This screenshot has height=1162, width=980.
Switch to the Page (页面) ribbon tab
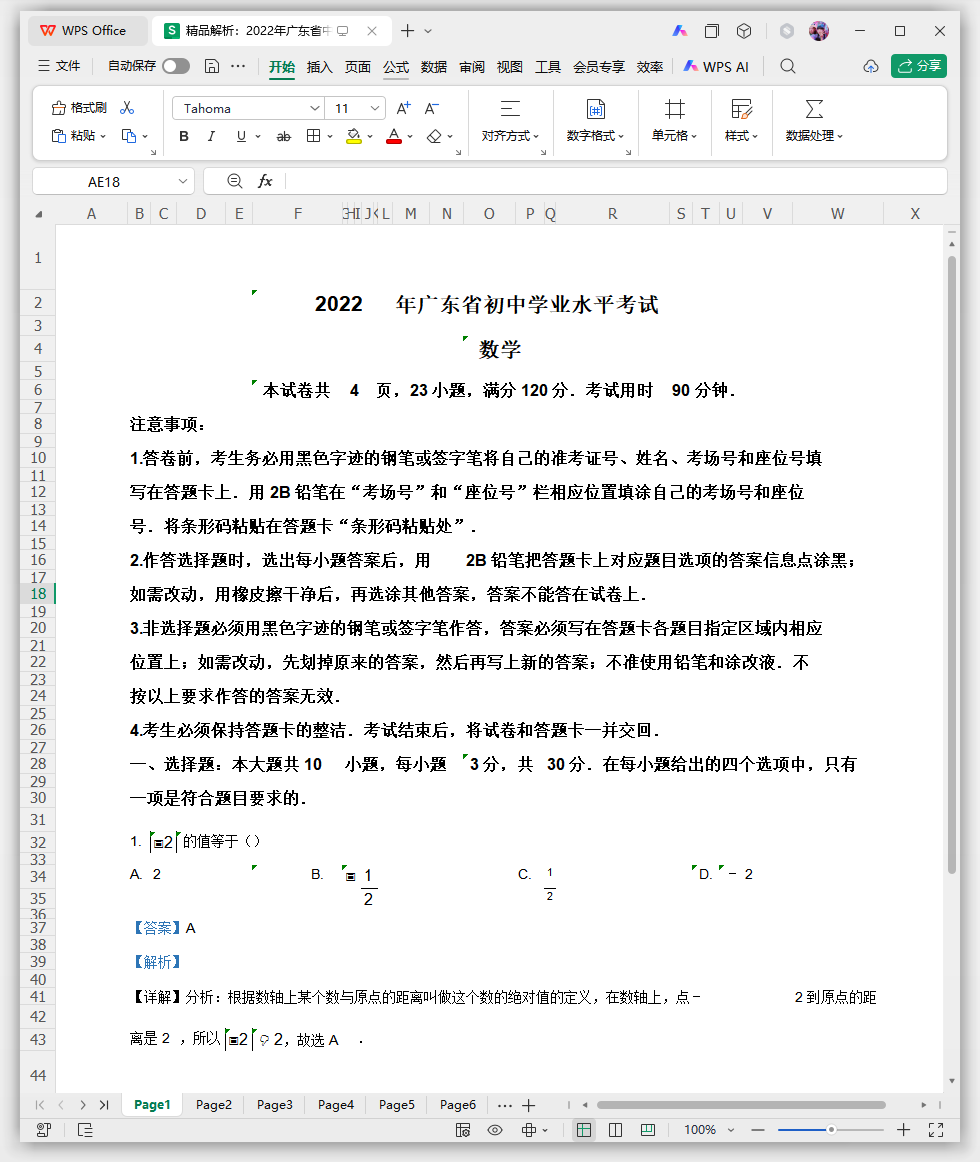[x=357, y=67]
